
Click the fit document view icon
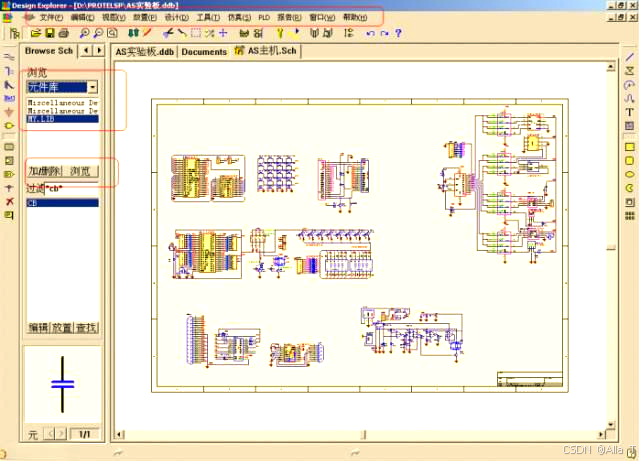point(112,33)
